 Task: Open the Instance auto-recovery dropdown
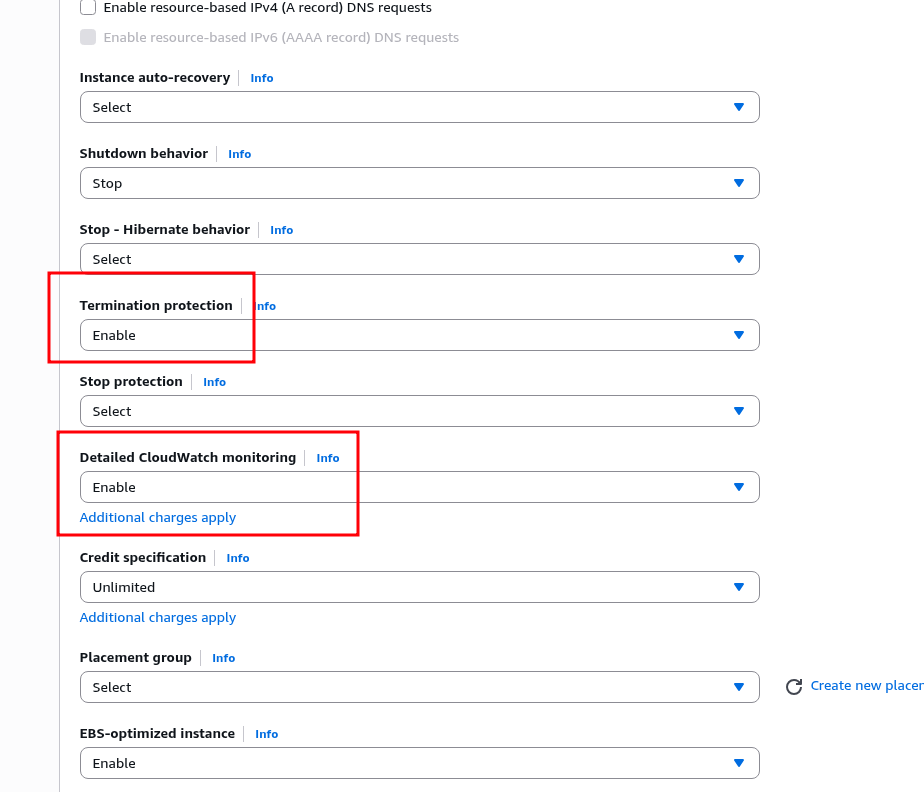tap(419, 107)
